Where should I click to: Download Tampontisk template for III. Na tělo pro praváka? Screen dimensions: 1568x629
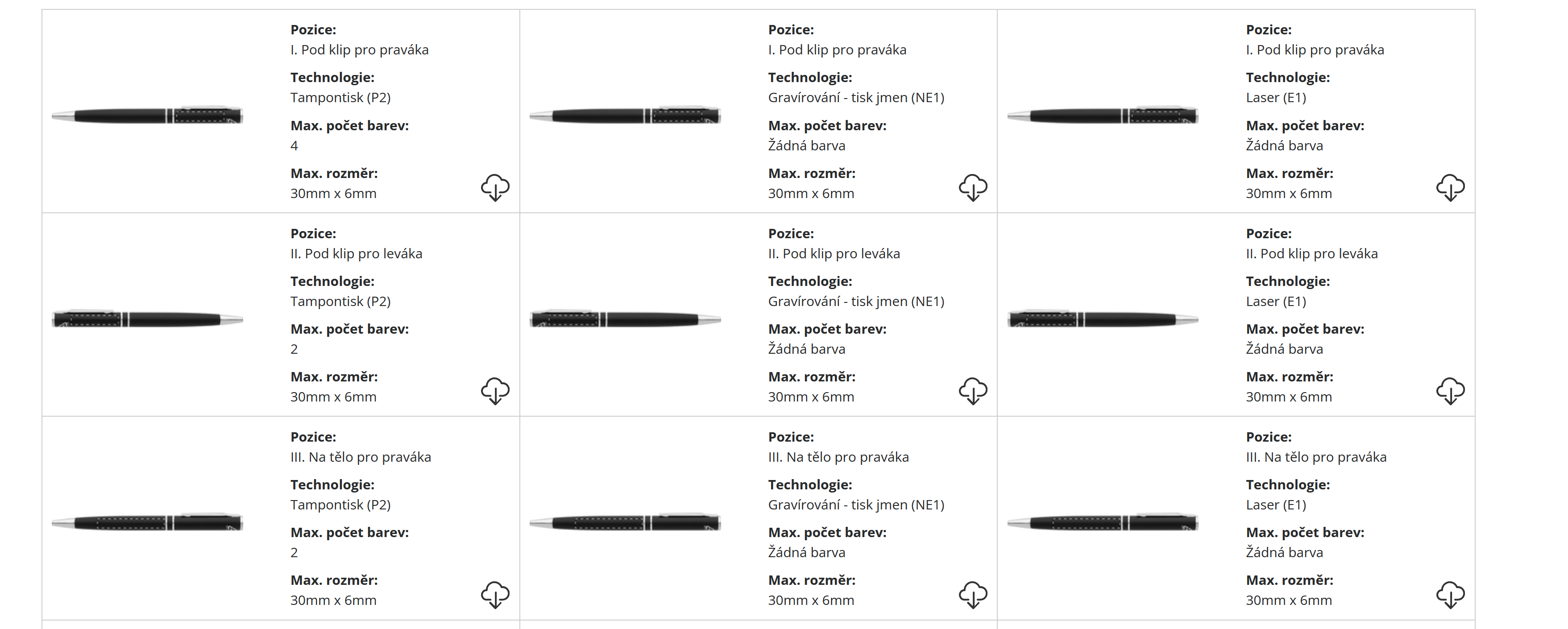[x=495, y=594]
